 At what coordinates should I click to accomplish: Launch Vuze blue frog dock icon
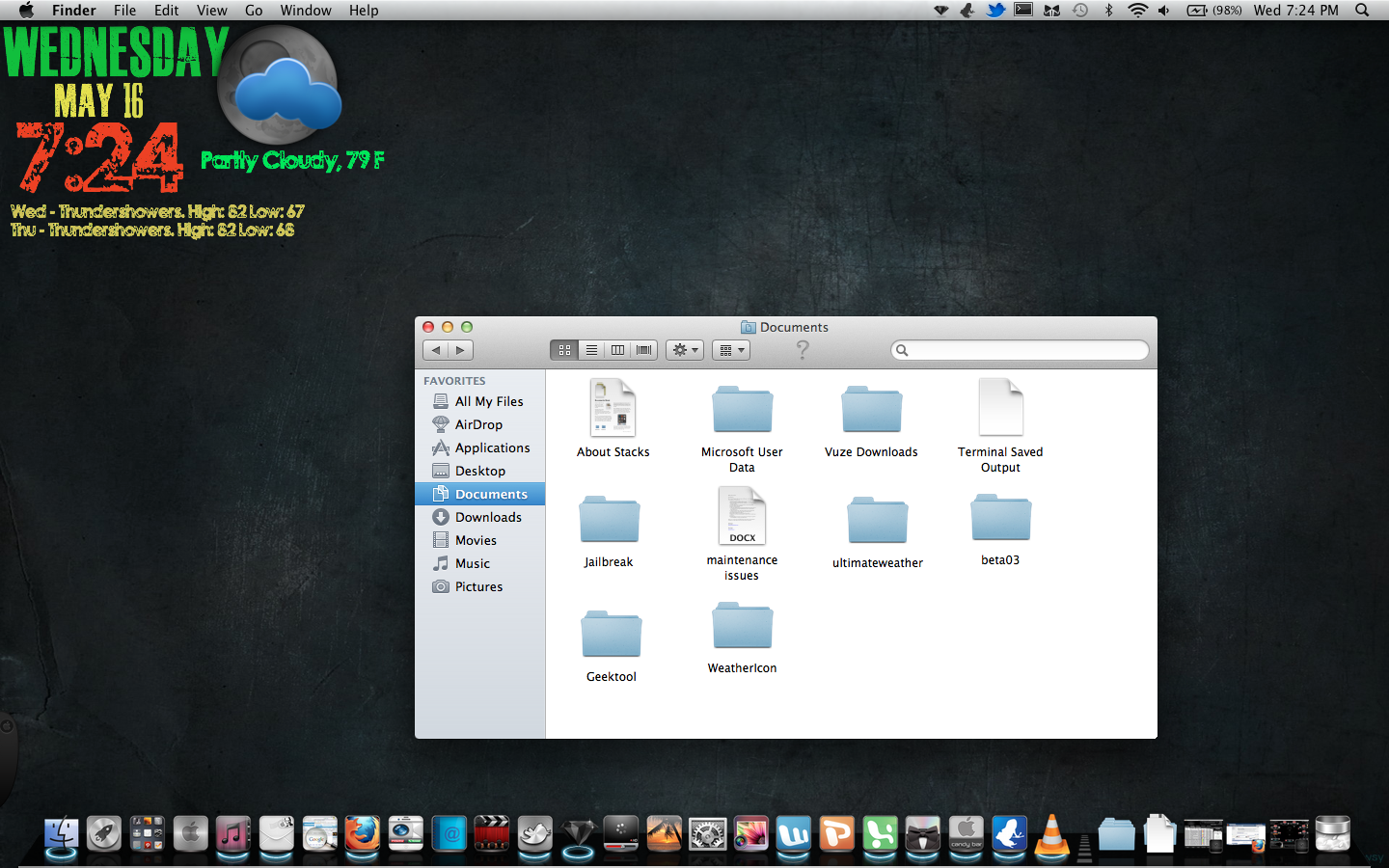click(1009, 833)
